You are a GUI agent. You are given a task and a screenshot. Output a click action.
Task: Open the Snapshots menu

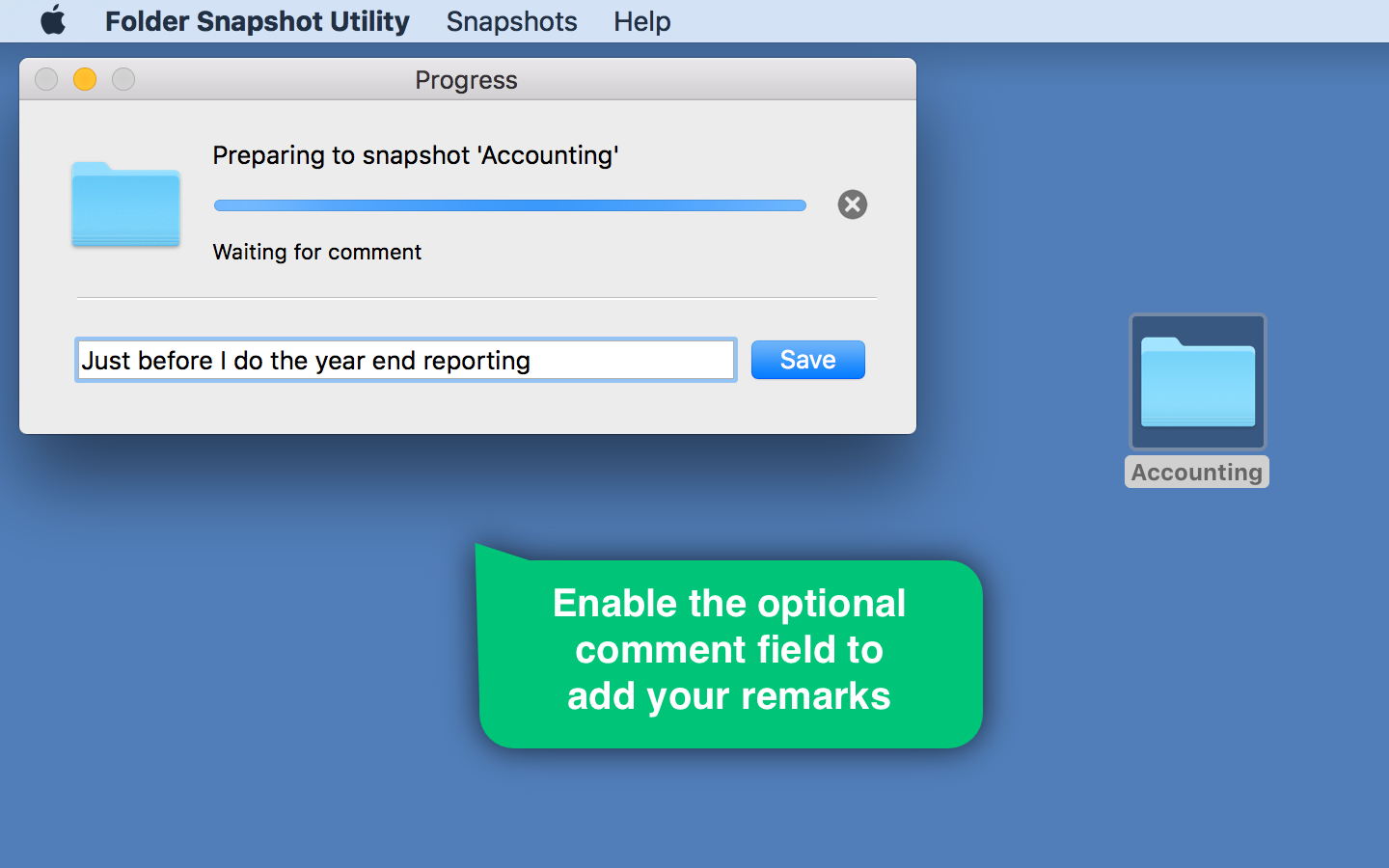click(x=511, y=21)
